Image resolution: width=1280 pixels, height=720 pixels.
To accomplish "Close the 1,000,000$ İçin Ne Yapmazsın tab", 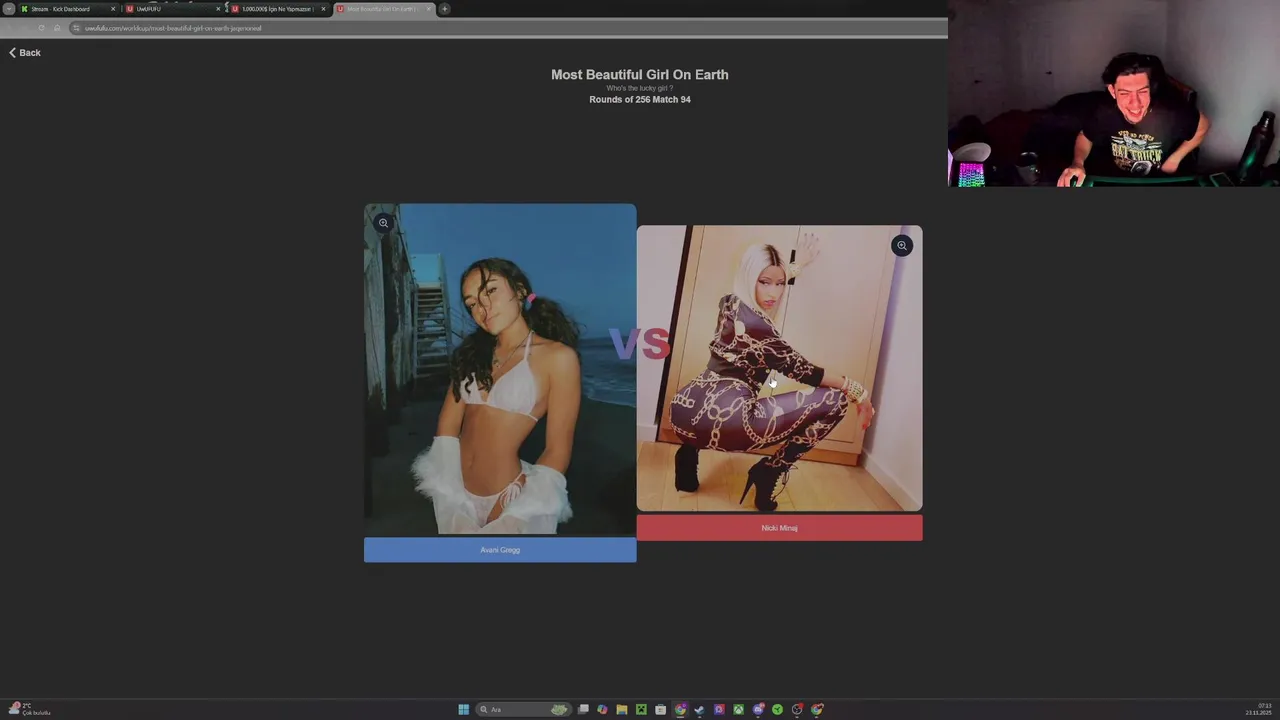I will [323, 9].
